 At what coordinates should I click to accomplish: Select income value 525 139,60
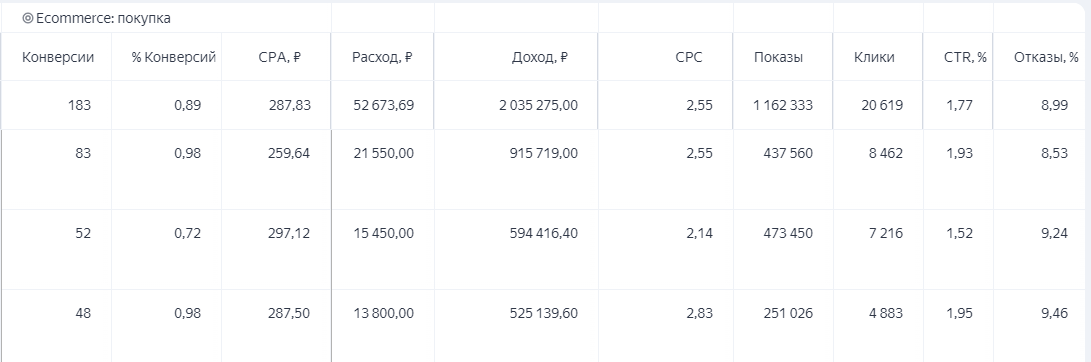tap(543, 314)
